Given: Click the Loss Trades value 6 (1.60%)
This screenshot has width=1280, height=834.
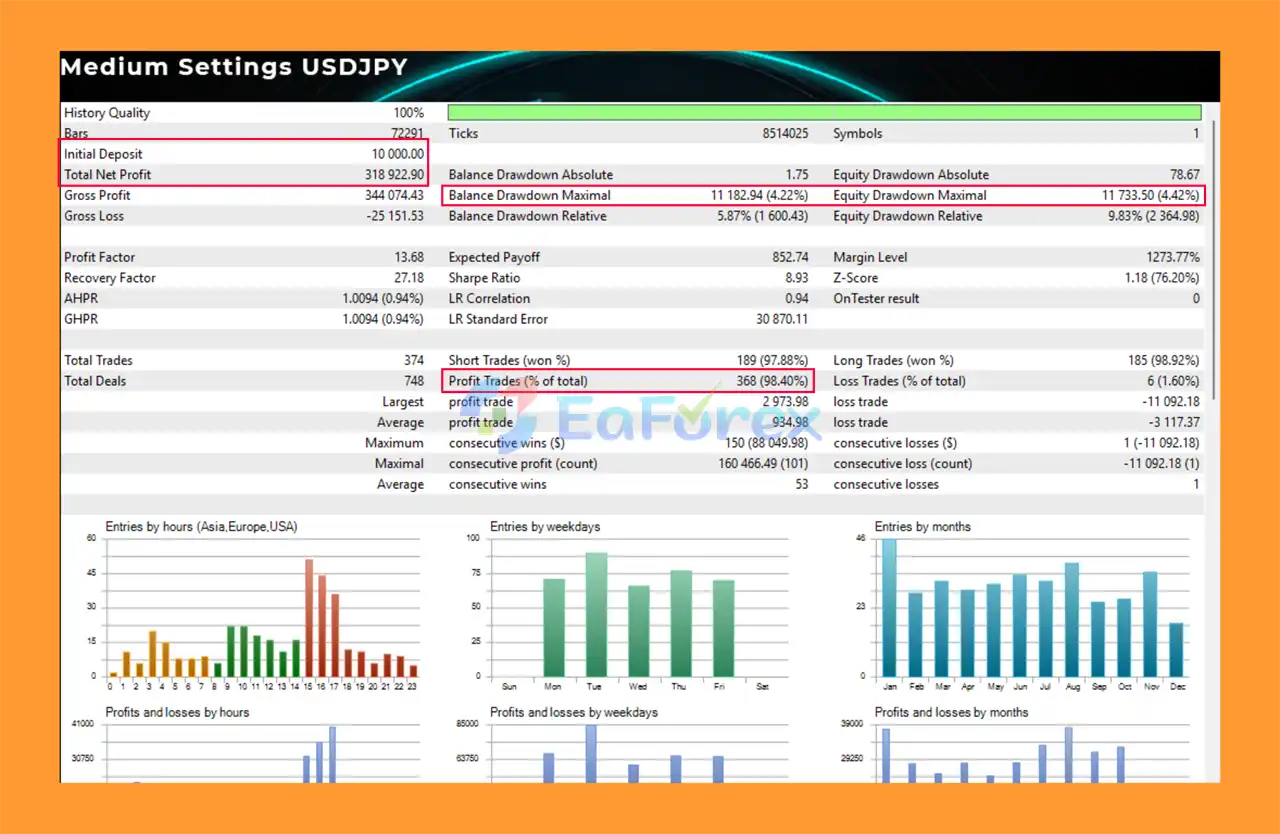Looking at the screenshot, I should [x=1166, y=381].
